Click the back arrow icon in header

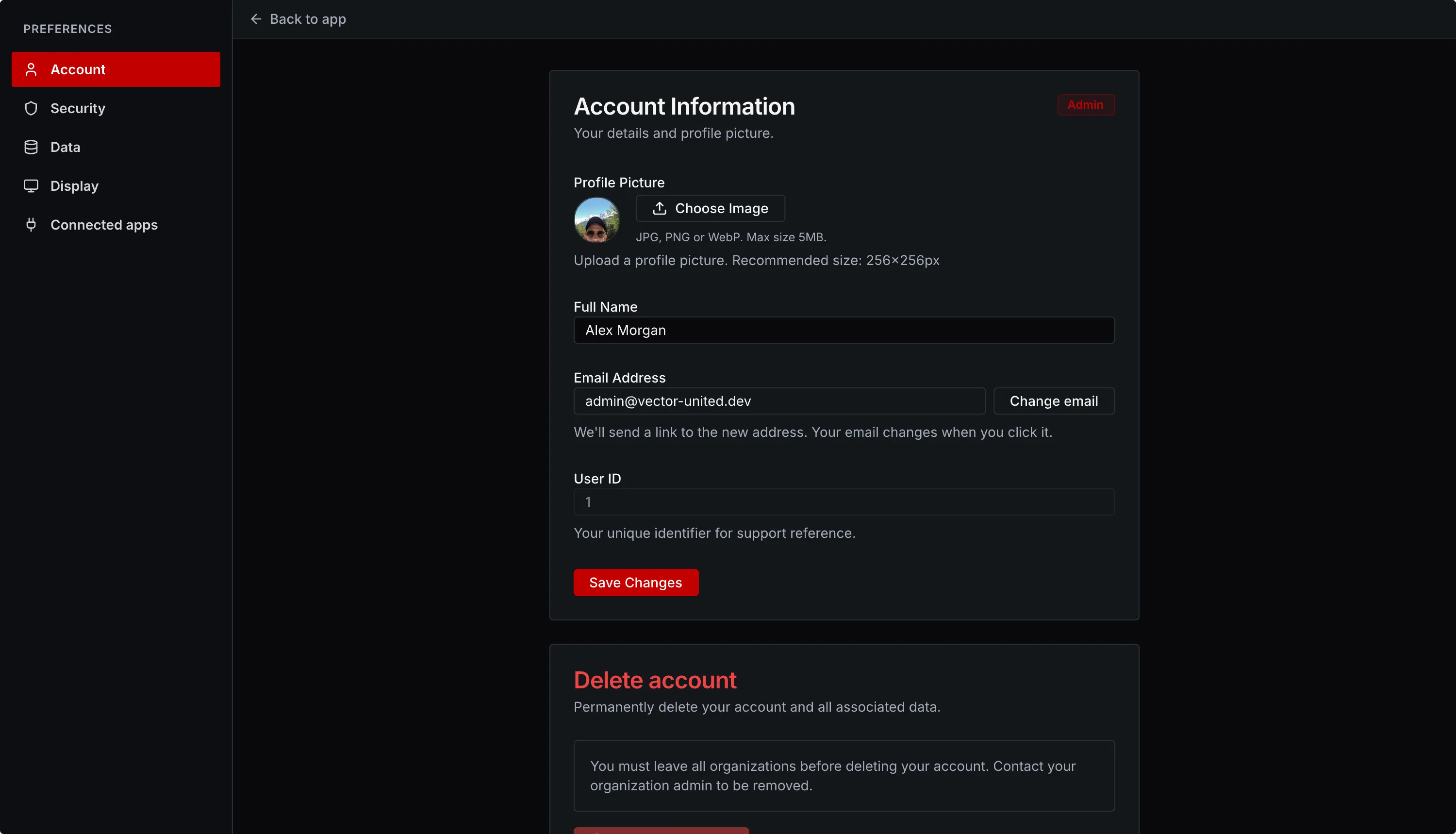[x=256, y=19]
